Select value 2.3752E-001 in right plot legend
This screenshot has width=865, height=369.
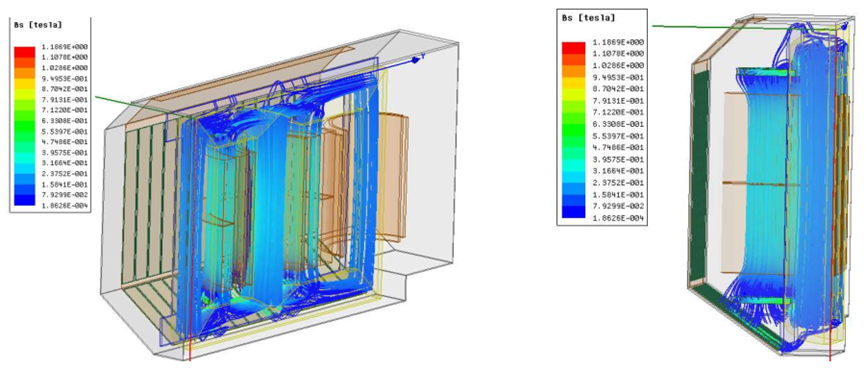618,183
